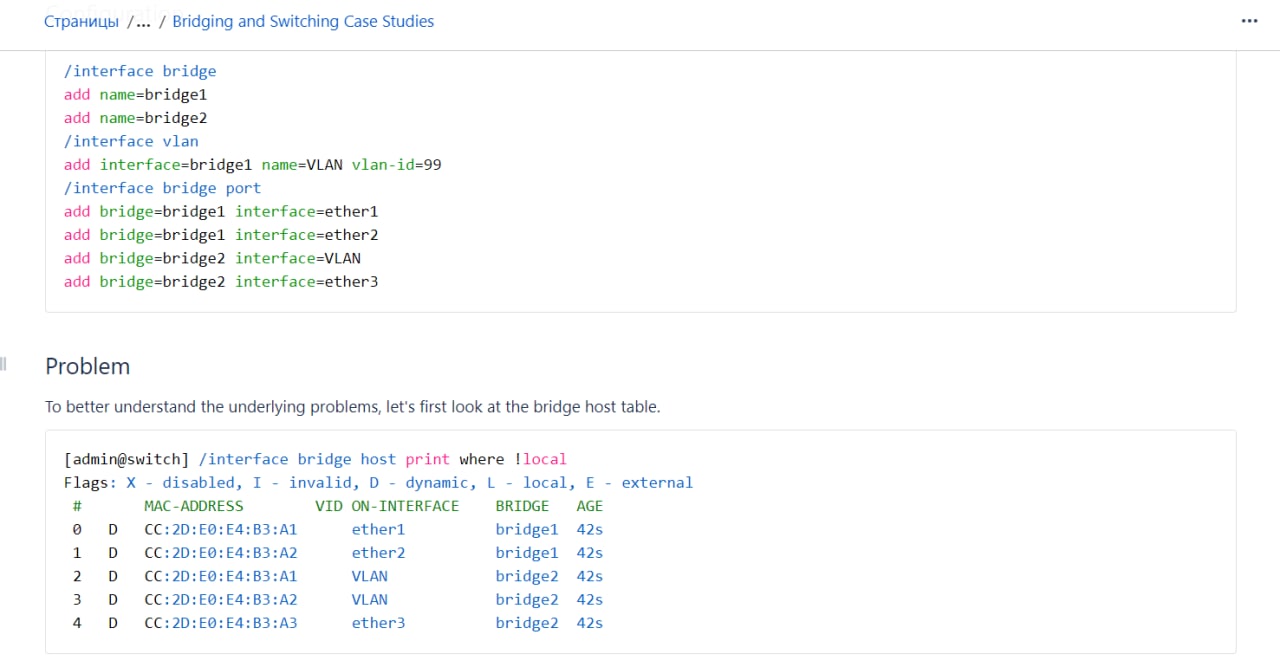Click 'VLAN' interface in row 3

tap(369, 600)
